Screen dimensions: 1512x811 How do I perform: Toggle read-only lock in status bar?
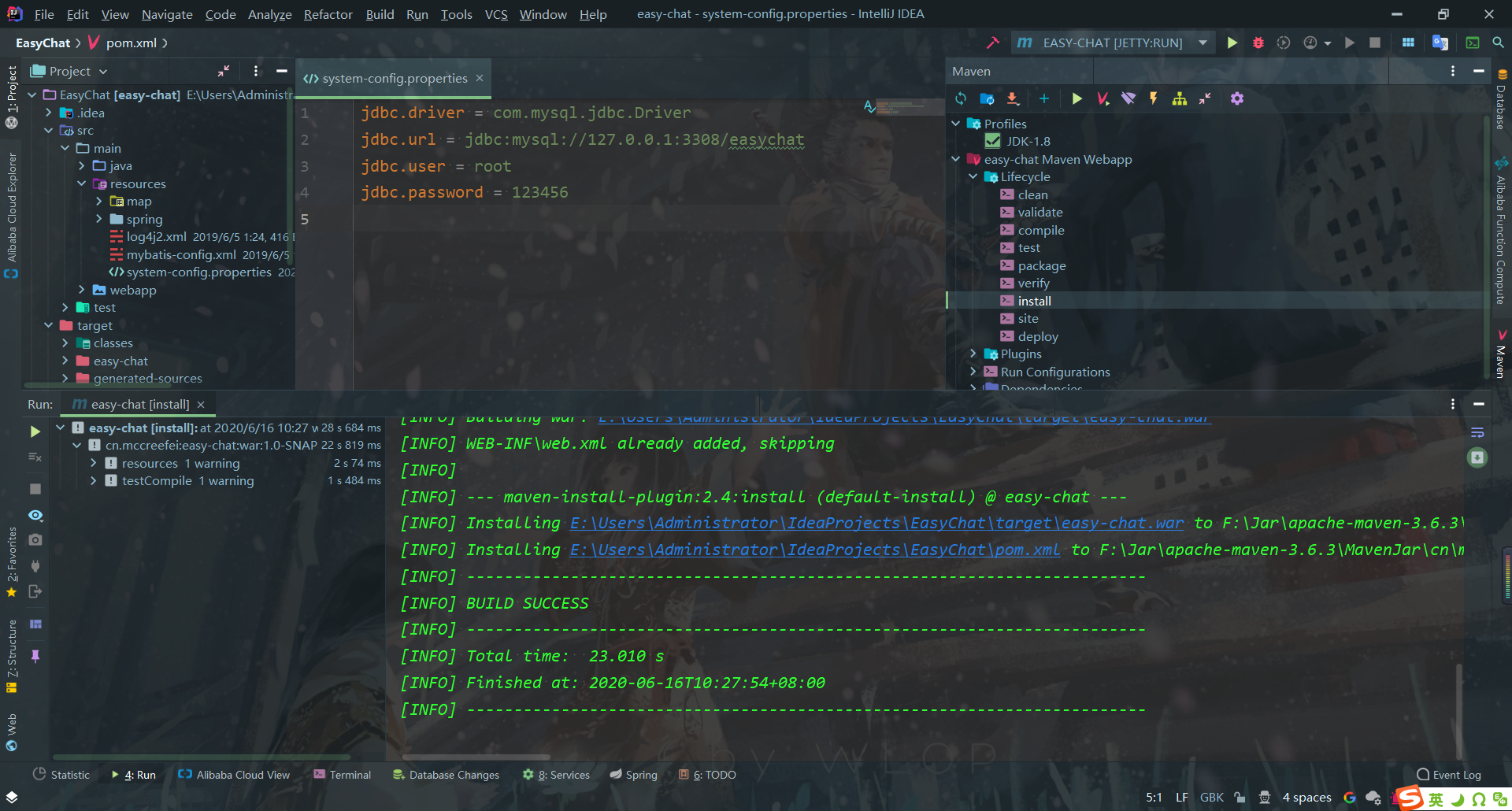coord(1240,797)
